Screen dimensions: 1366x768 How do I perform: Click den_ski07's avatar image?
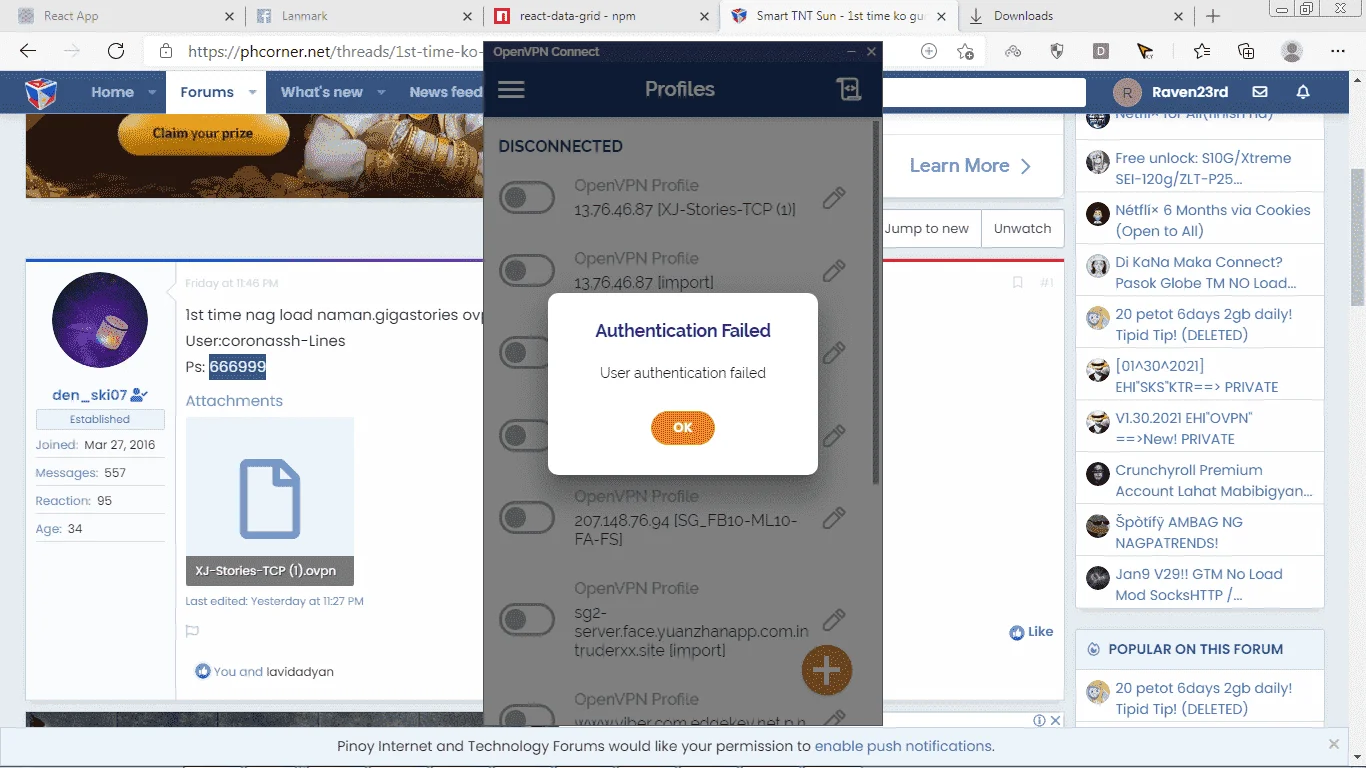100,320
